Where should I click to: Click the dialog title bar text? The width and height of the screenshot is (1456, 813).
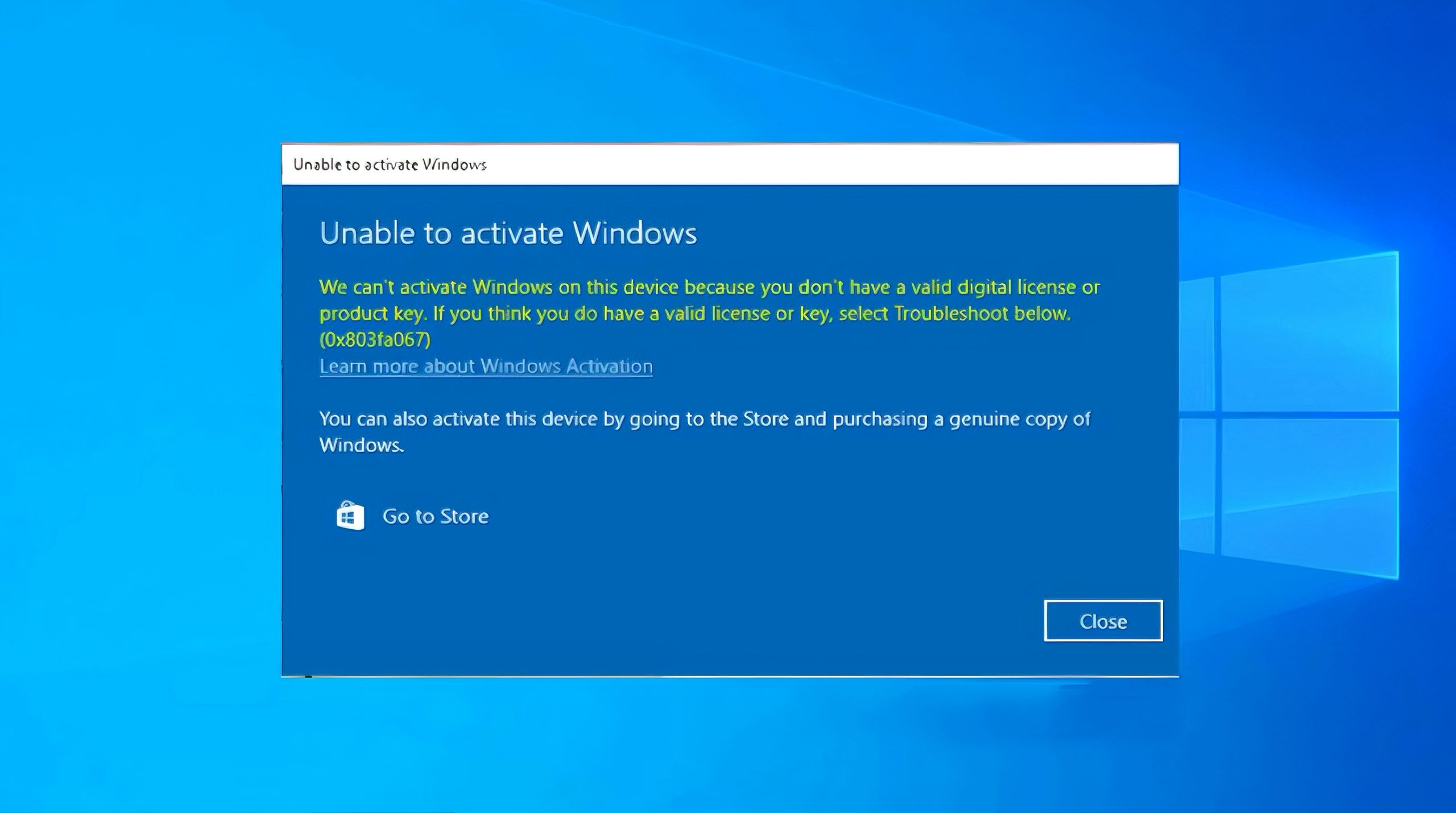point(390,164)
